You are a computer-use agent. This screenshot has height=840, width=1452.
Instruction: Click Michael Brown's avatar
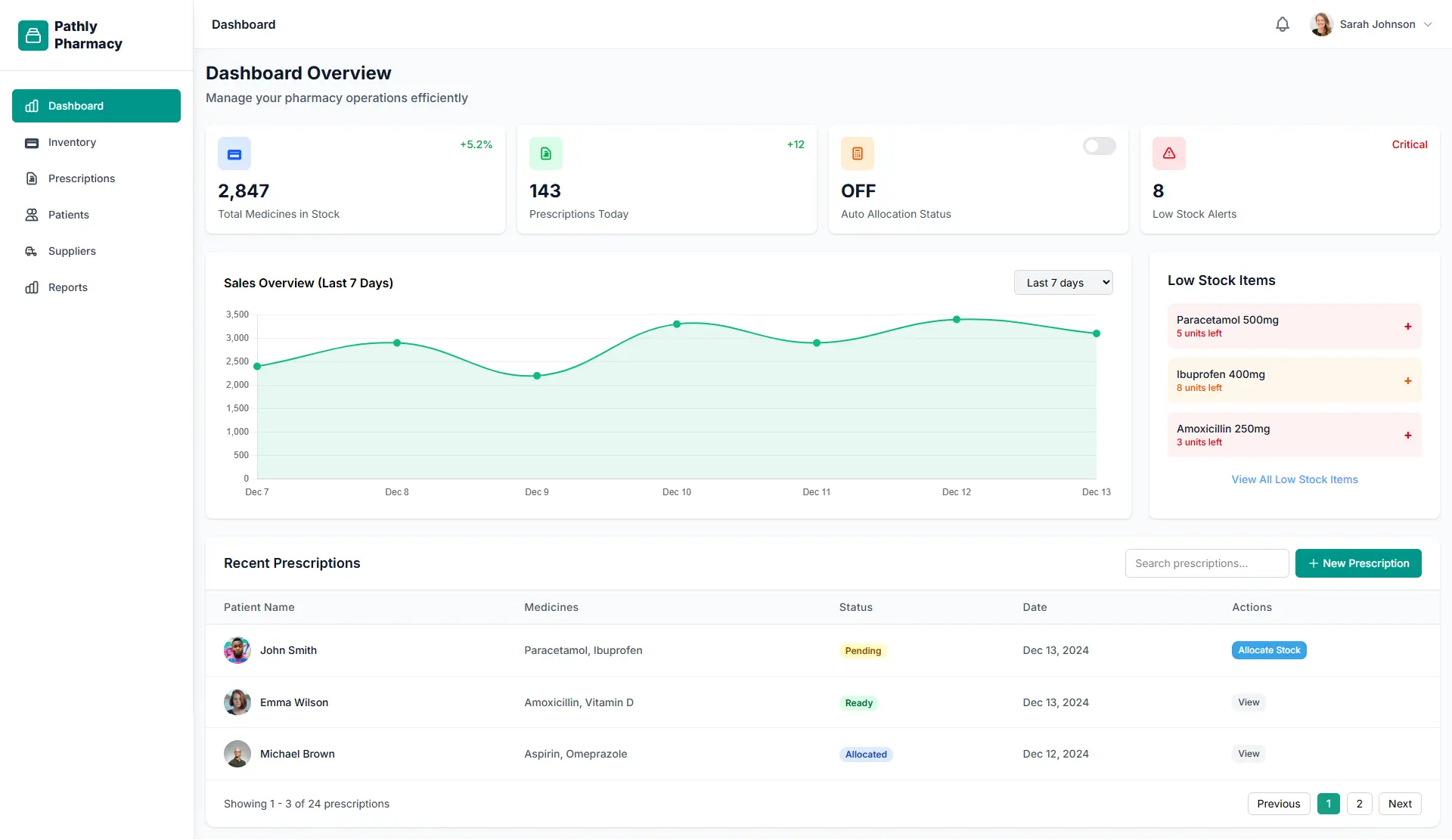[237, 754]
